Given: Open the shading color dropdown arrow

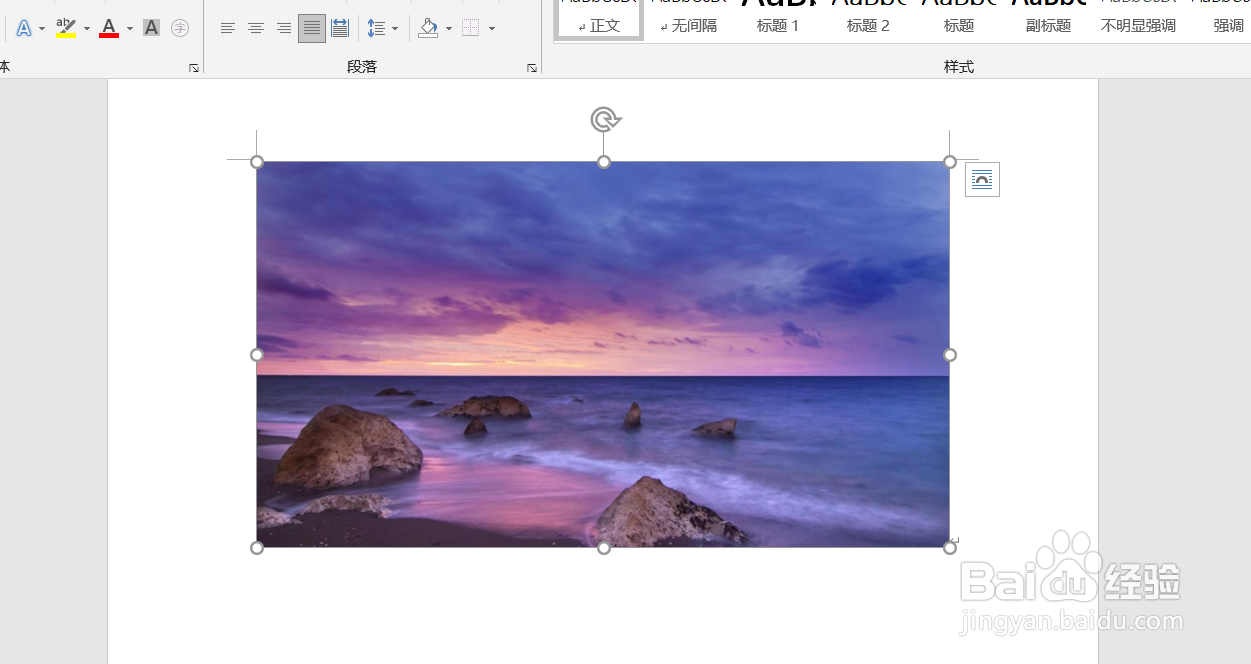Looking at the screenshot, I should pos(449,29).
